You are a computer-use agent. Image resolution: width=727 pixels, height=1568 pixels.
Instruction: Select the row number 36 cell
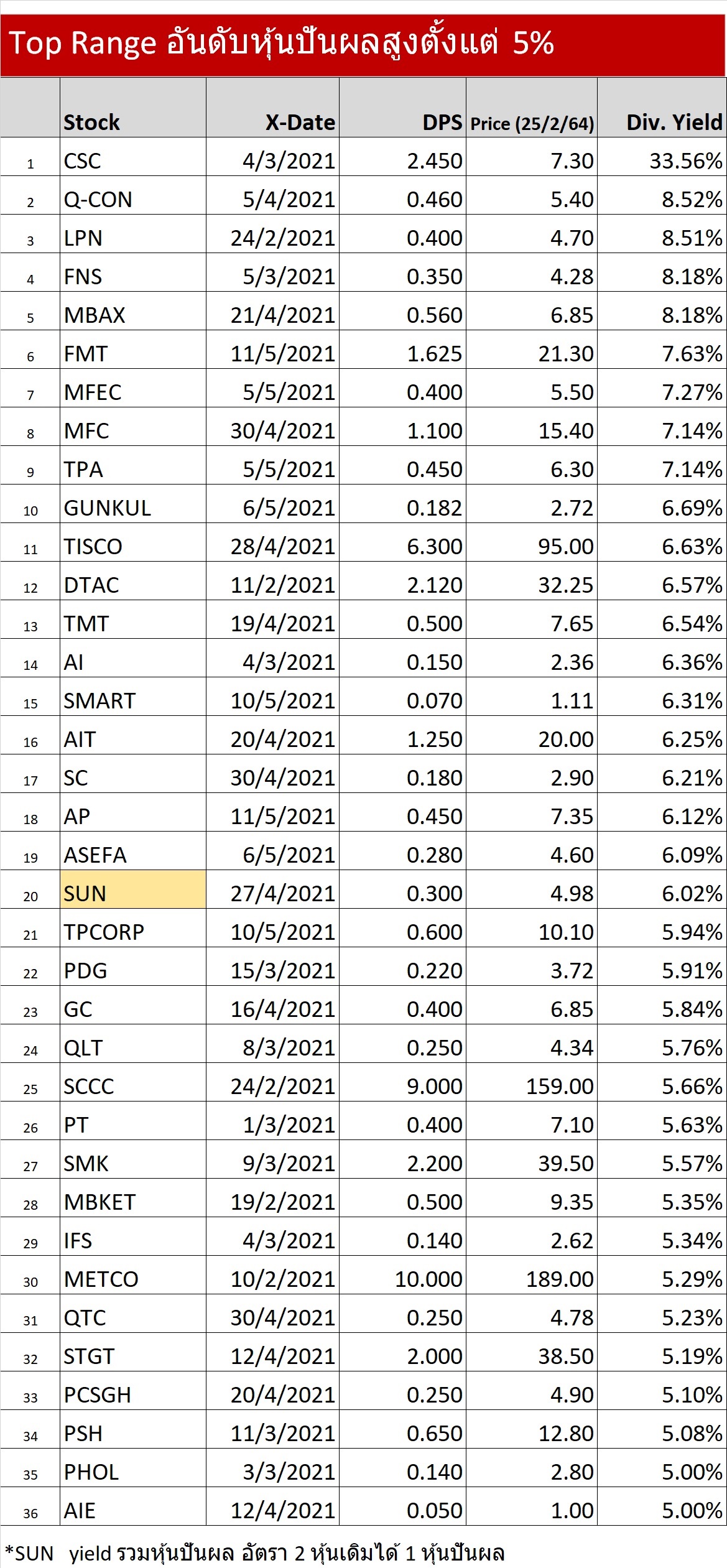pyautogui.click(x=30, y=1506)
